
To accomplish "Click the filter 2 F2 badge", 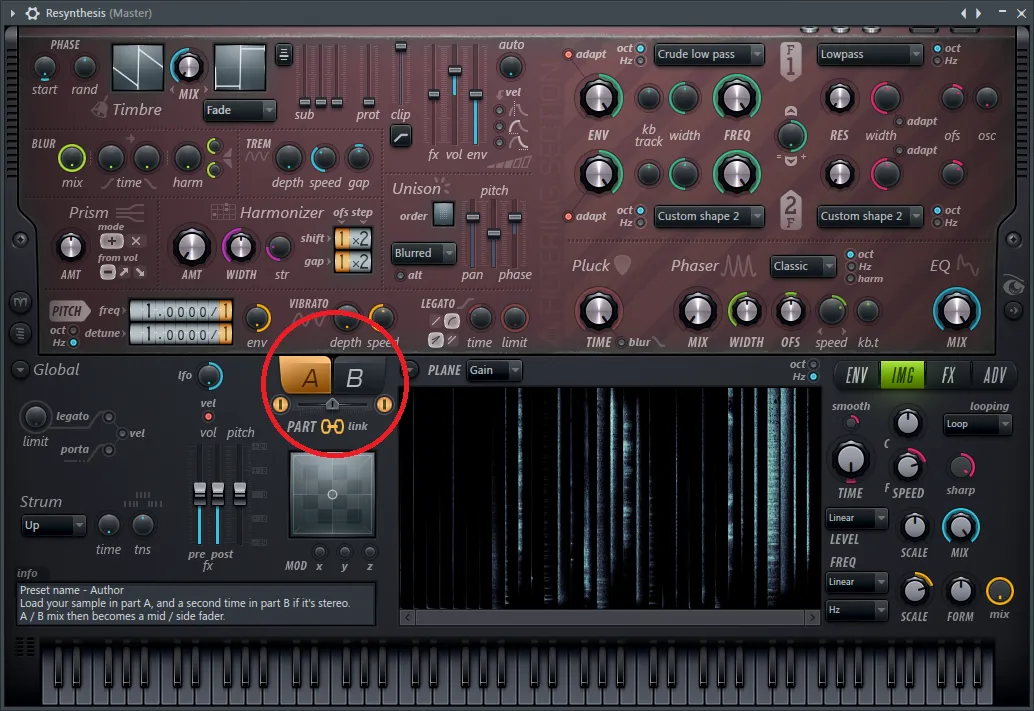I will (x=790, y=210).
